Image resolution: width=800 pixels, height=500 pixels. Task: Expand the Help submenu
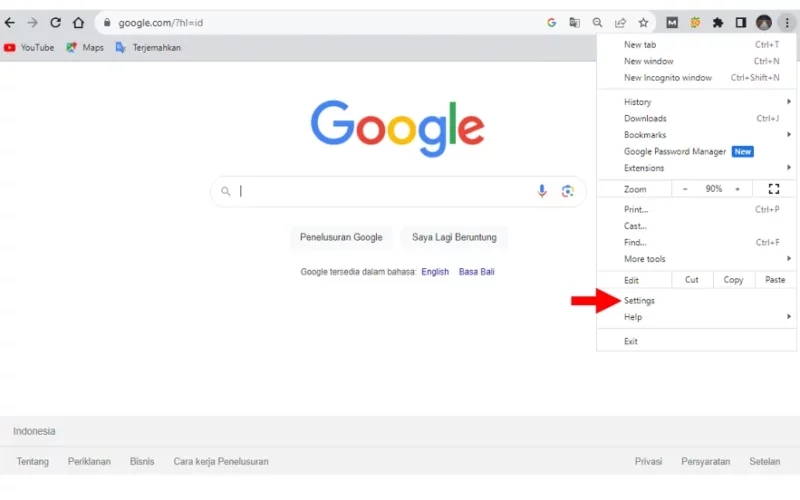pyautogui.click(x=696, y=317)
